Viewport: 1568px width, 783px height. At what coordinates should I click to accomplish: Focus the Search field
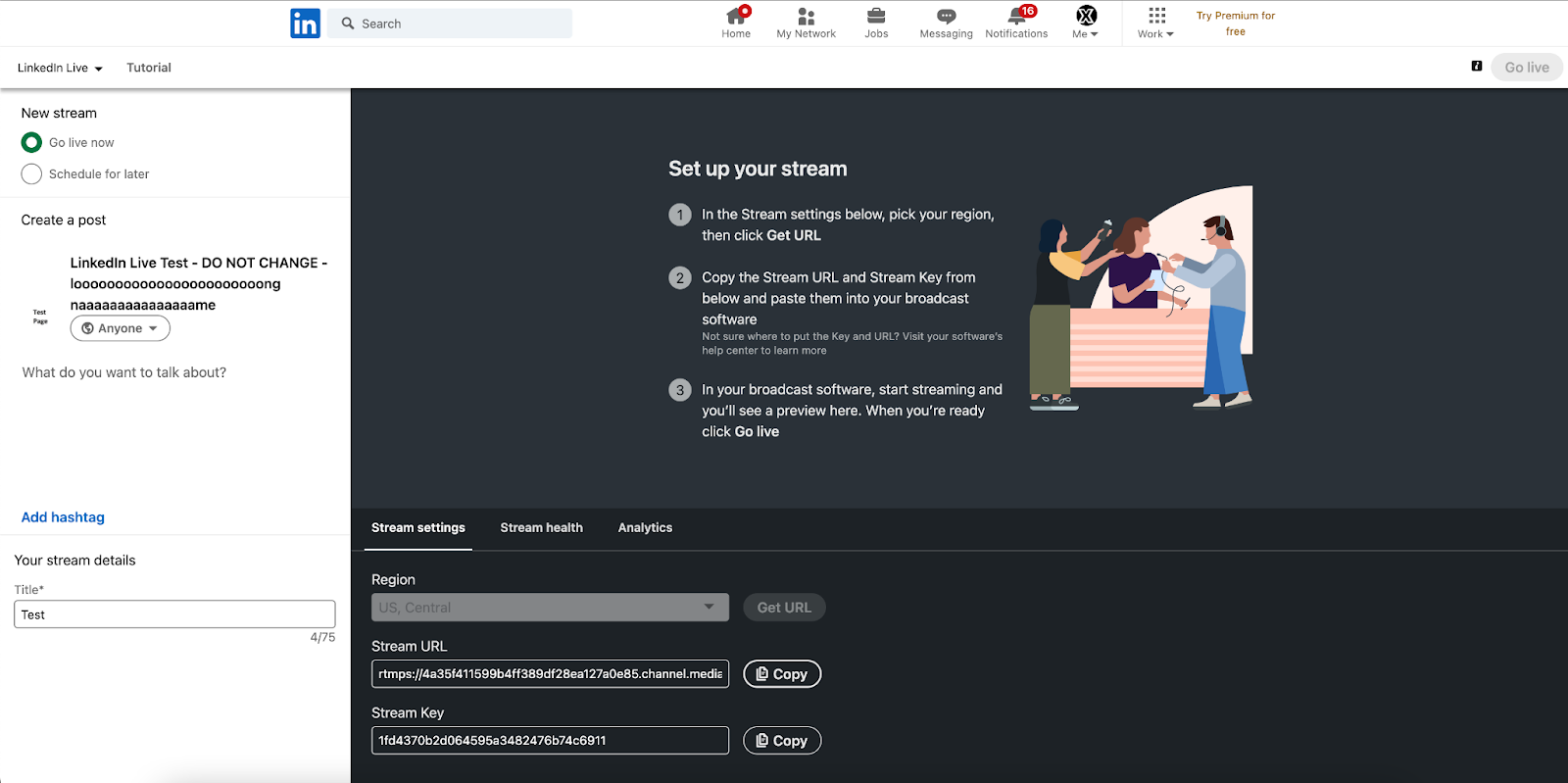coord(450,24)
